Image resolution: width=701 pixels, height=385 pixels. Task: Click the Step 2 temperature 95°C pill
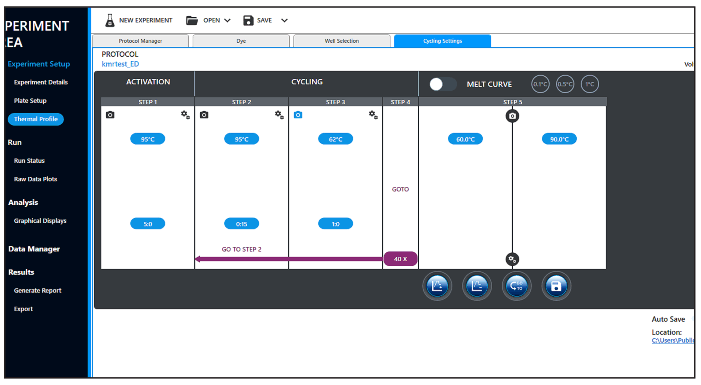coord(241,139)
